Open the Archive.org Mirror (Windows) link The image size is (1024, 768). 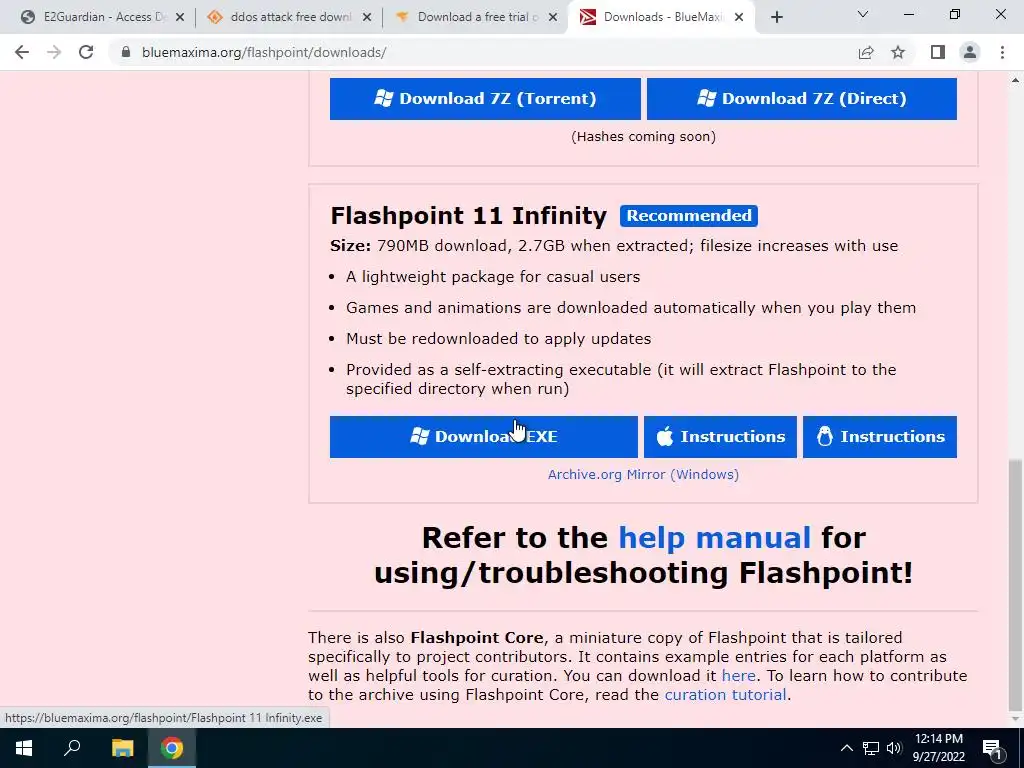pyautogui.click(x=643, y=475)
